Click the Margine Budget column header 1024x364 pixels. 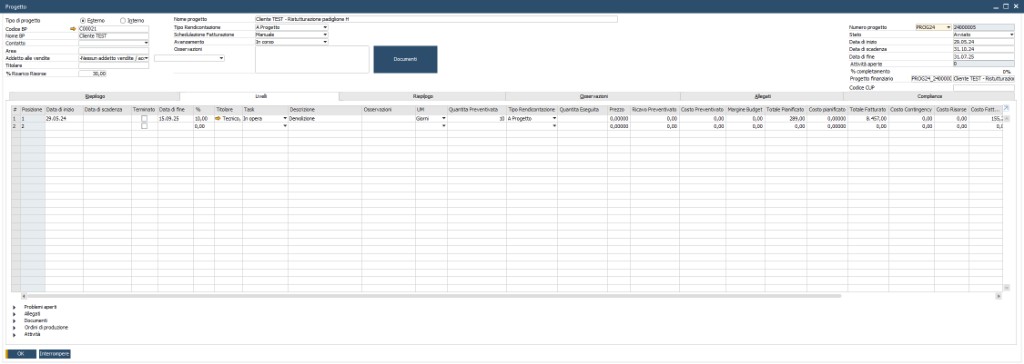745,109
